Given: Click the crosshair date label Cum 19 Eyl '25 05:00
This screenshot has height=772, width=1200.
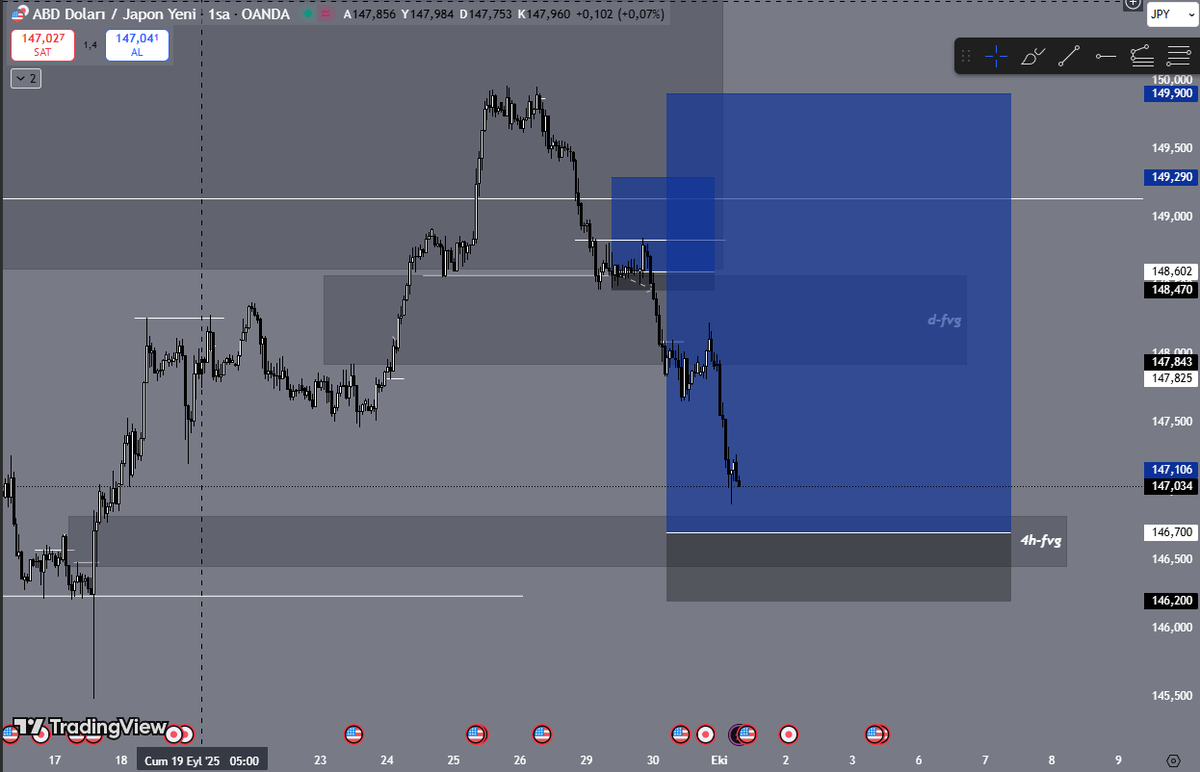Looking at the screenshot, I should tap(203, 760).
